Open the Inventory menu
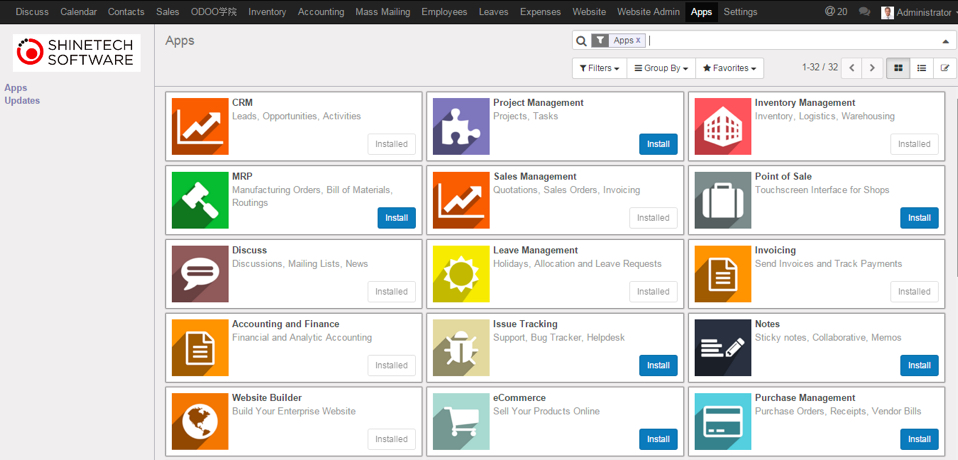Viewport: 958px width, 460px height. (x=267, y=12)
